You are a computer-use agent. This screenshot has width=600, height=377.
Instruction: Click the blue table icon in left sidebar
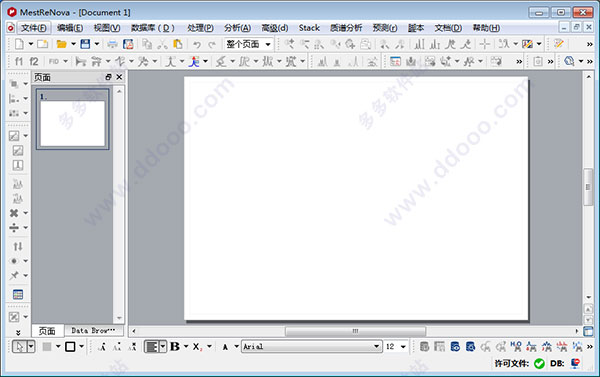pyautogui.click(x=18, y=294)
